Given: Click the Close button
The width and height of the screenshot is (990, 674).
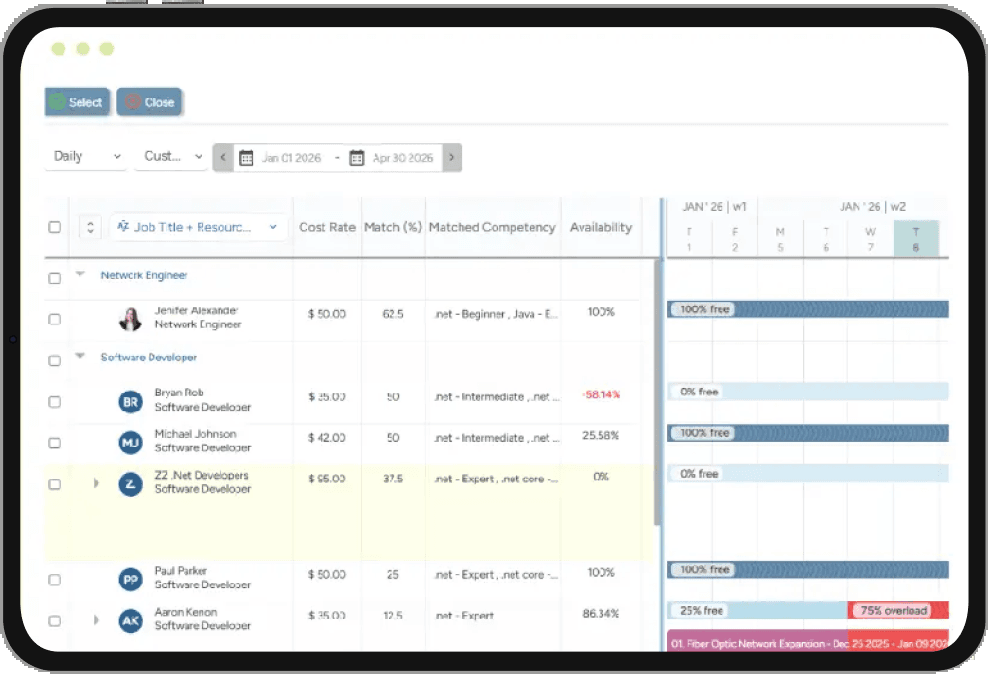Looking at the screenshot, I should (150, 102).
